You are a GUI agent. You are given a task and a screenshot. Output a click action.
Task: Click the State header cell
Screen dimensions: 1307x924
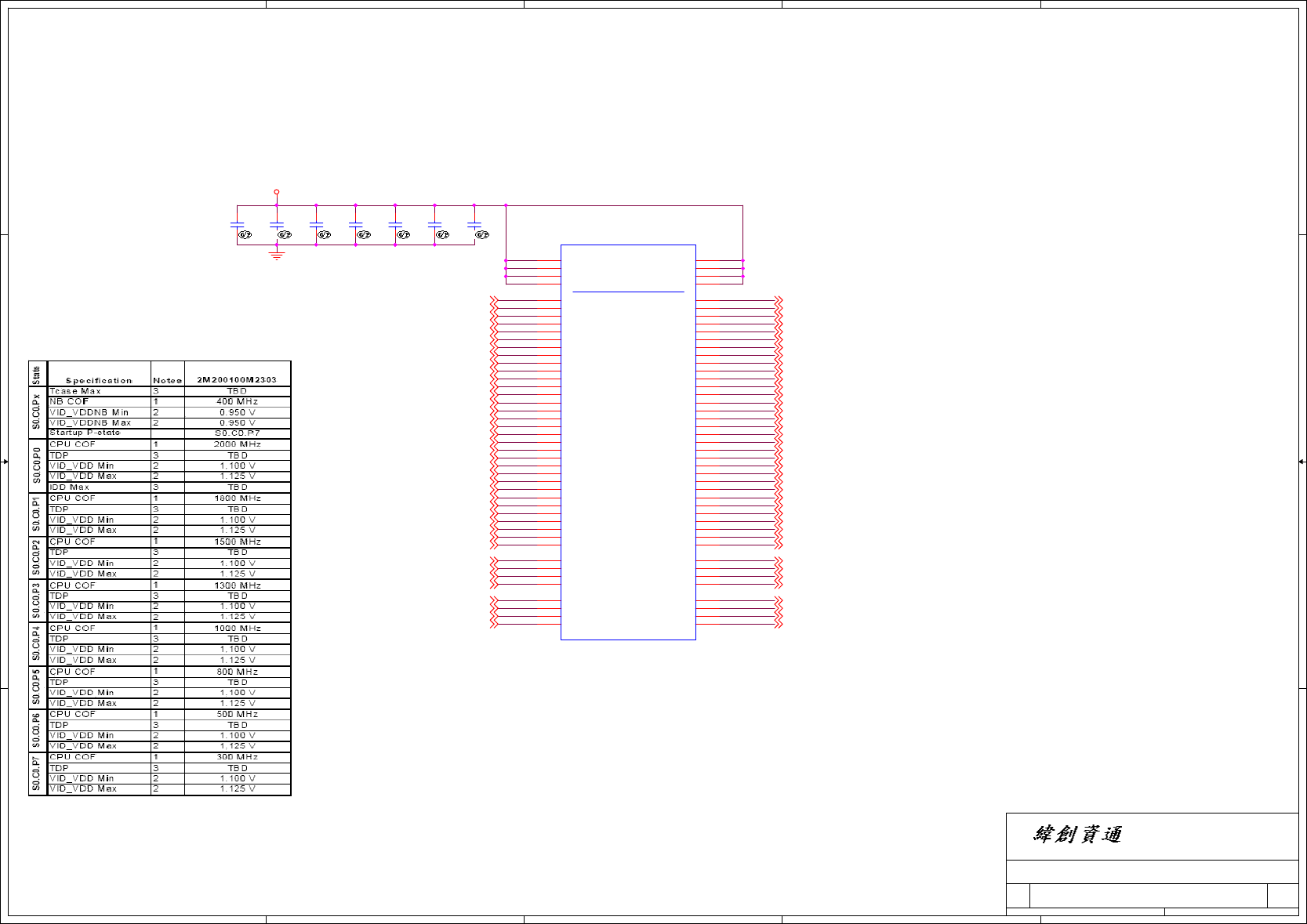pos(37,375)
